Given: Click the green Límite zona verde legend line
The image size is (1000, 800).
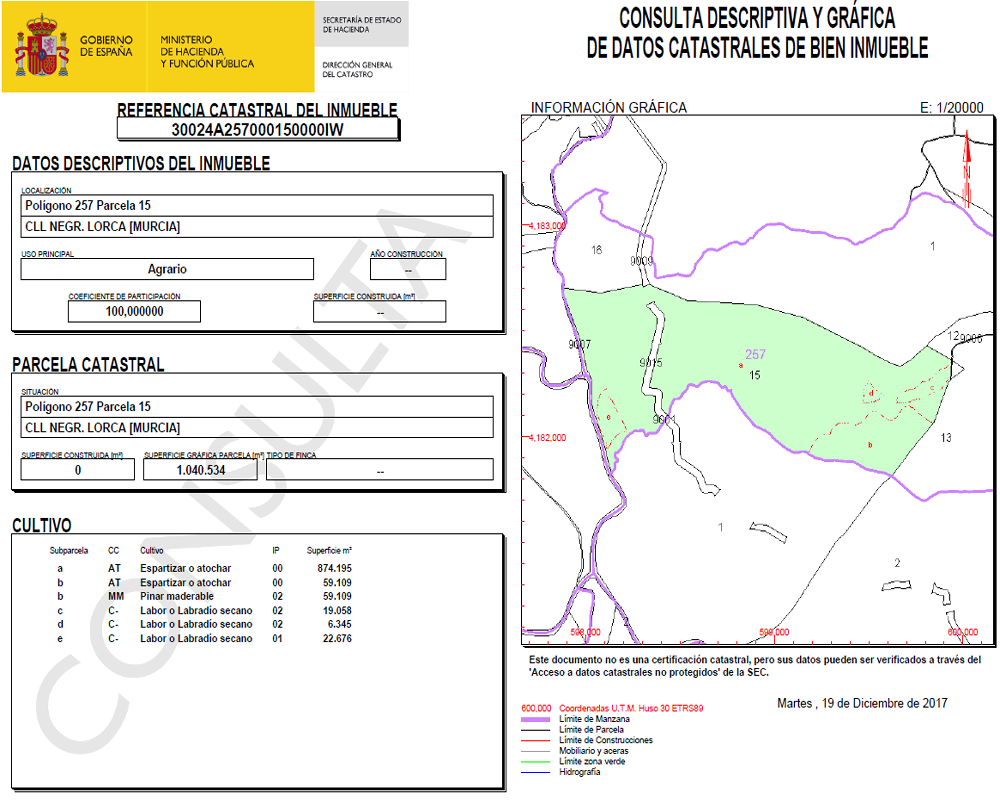Looking at the screenshot, I should [x=536, y=762].
